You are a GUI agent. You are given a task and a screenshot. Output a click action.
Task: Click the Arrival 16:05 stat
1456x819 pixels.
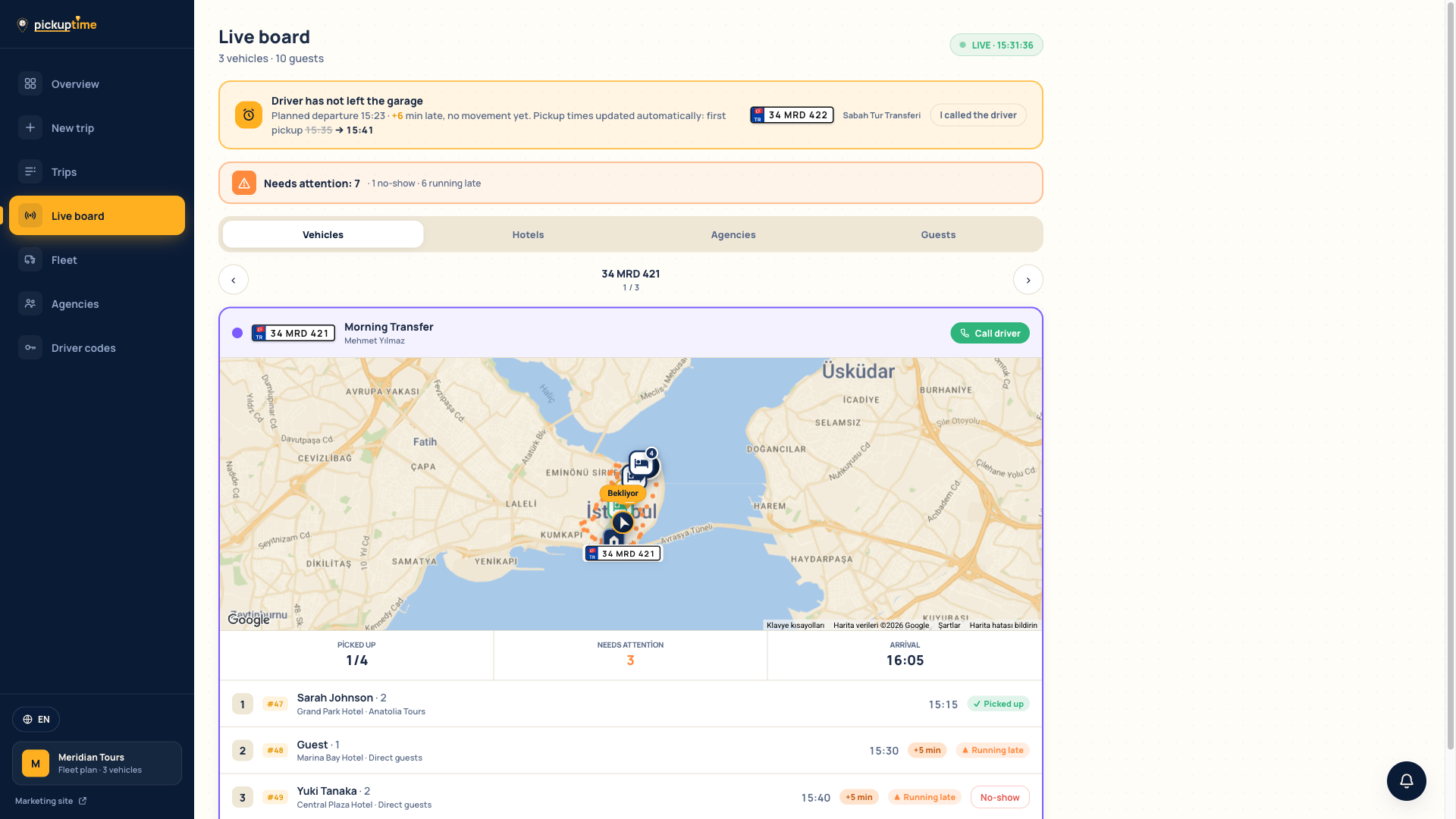tap(905, 655)
